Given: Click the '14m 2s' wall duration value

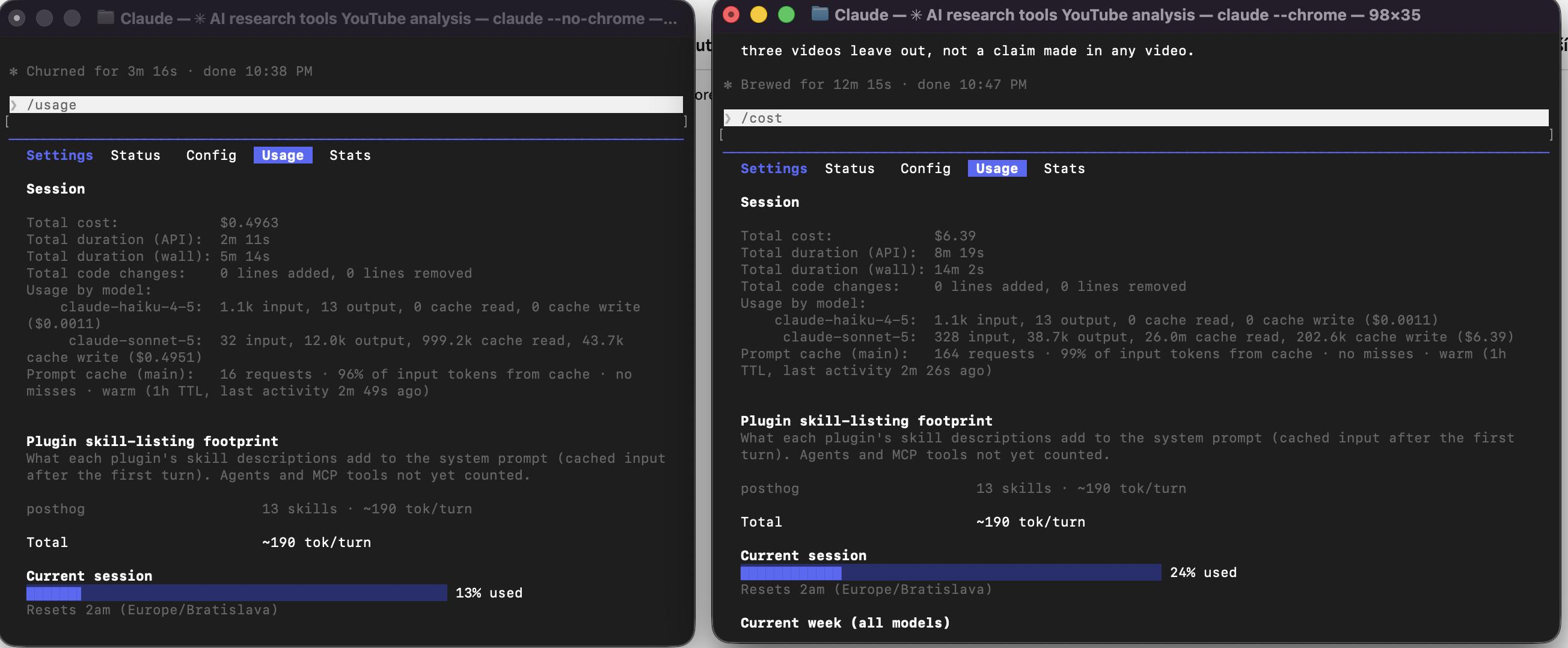Looking at the screenshot, I should tap(959, 270).
